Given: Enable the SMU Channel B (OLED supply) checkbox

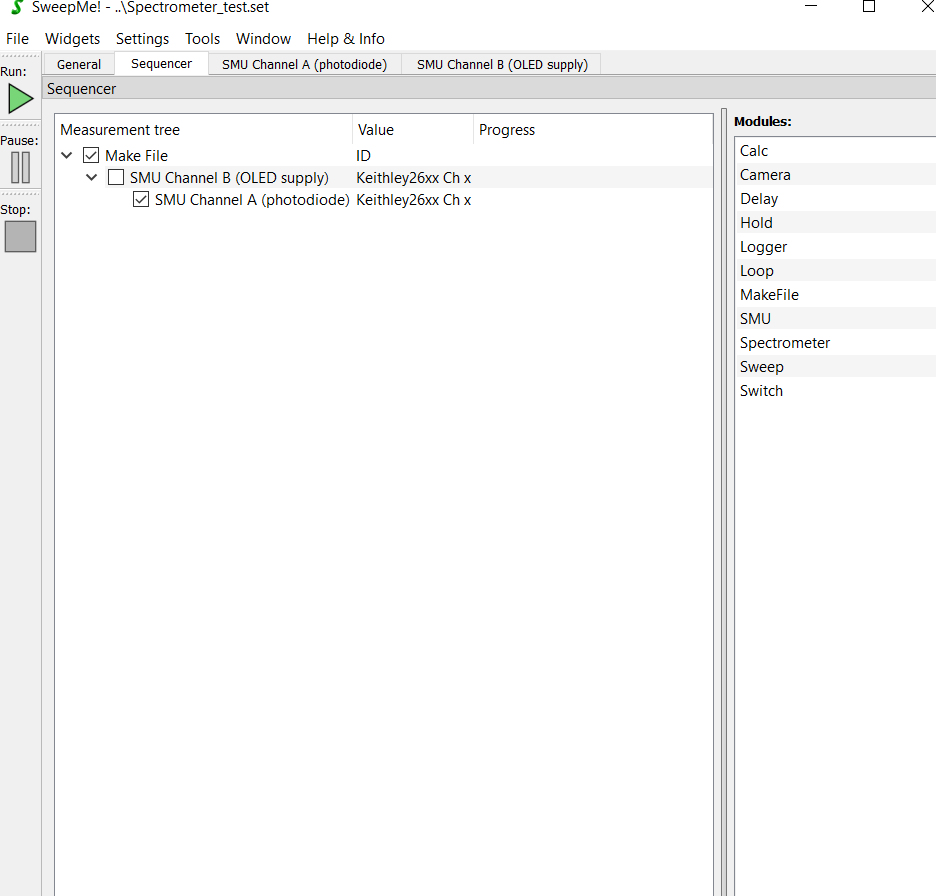Looking at the screenshot, I should (x=116, y=178).
